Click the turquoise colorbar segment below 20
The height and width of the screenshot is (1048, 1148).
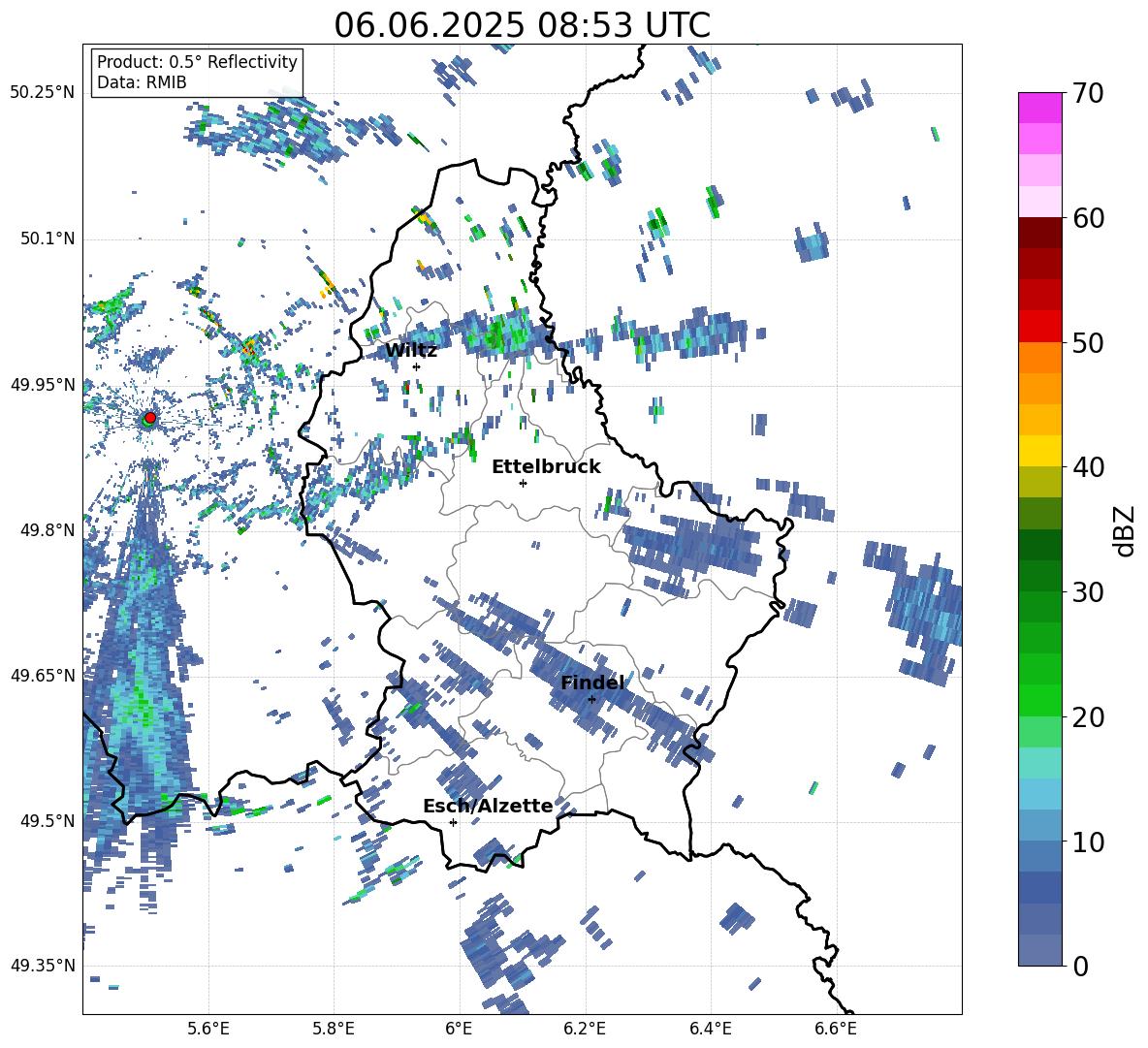pos(1039,763)
